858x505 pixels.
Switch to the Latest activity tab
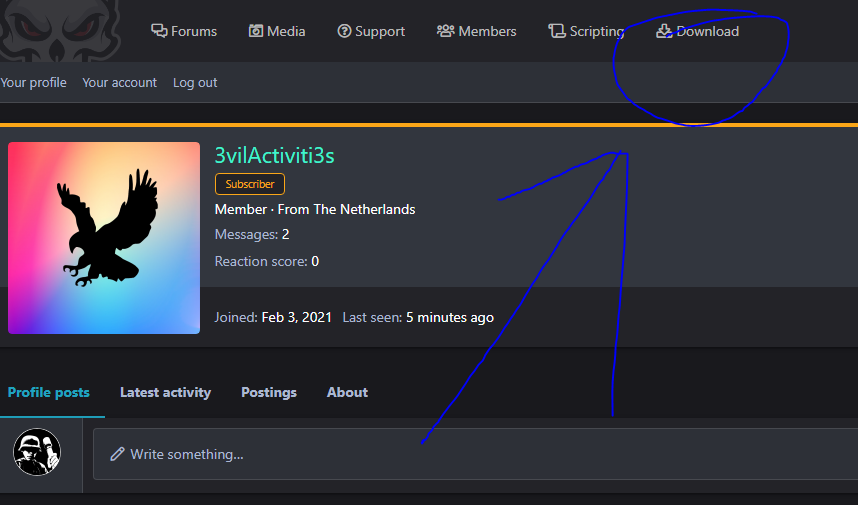click(165, 392)
